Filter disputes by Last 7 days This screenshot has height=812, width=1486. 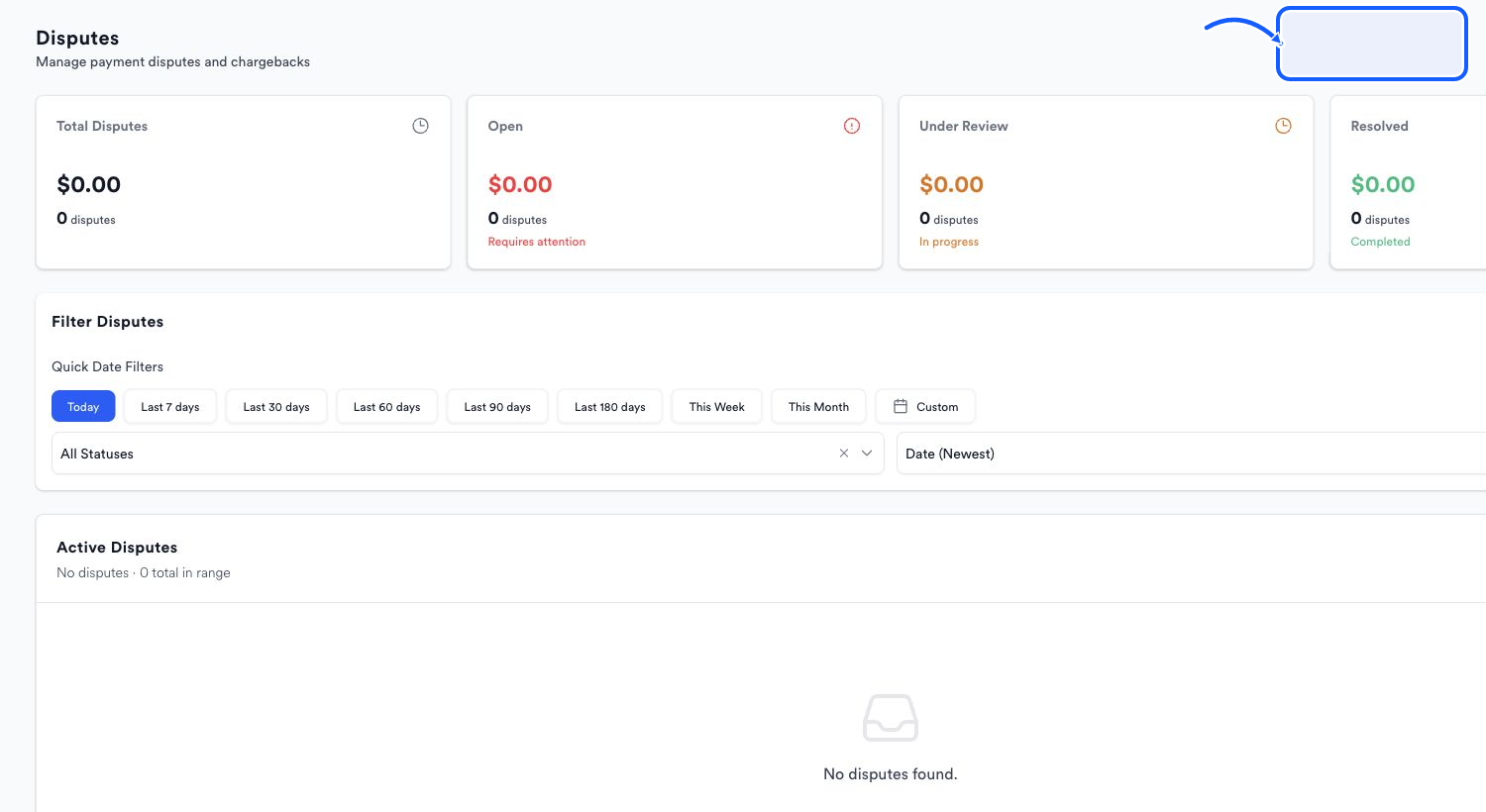tap(169, 407)
